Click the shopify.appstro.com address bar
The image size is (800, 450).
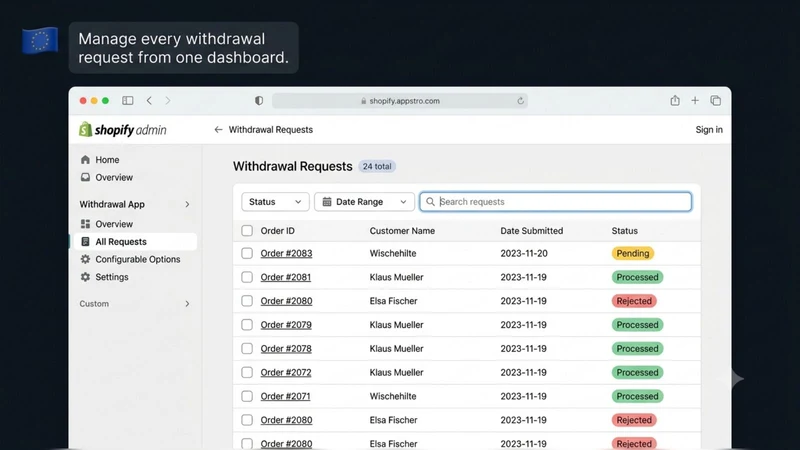pos(400,101)
